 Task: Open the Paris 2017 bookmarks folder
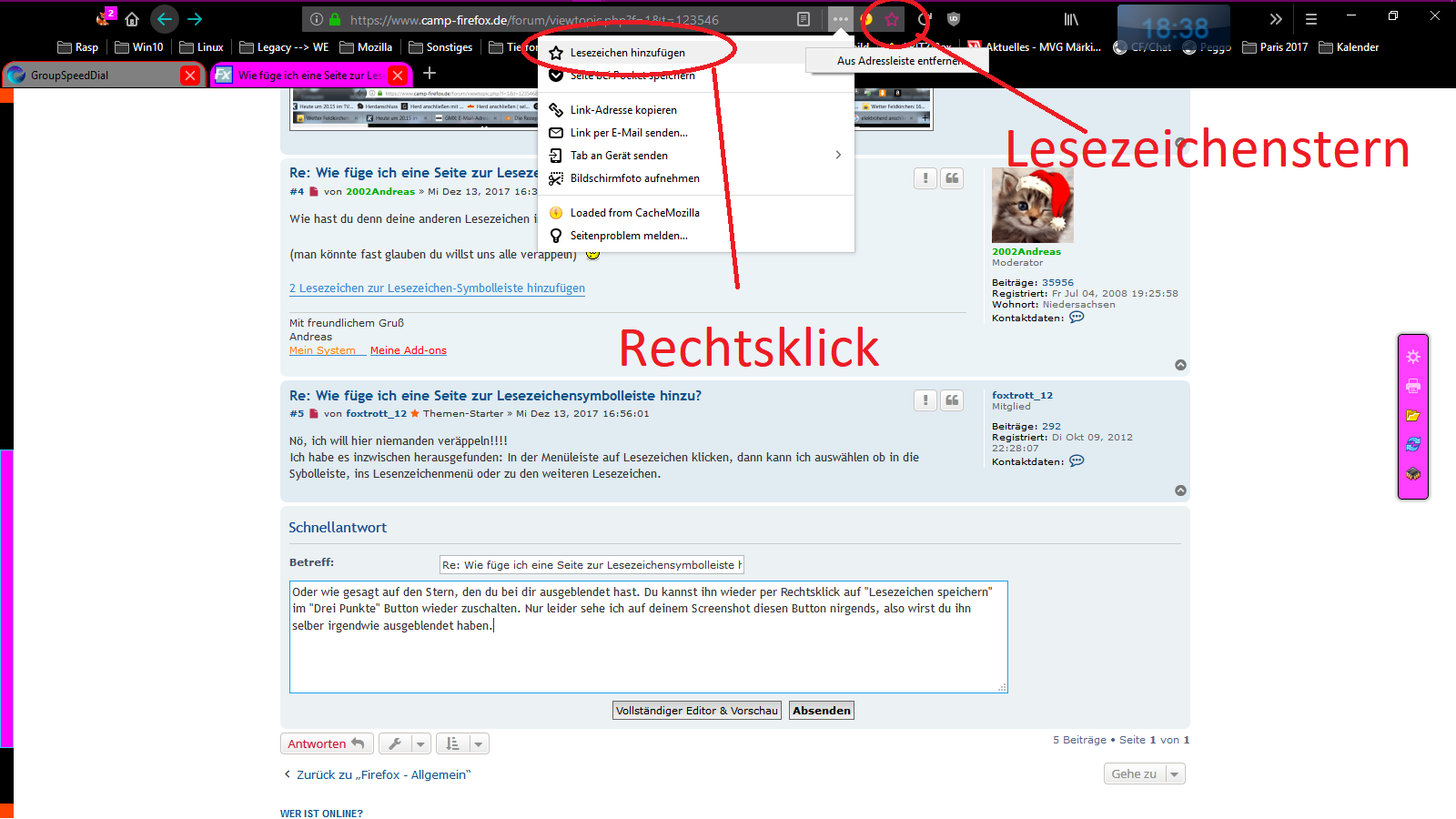click(1275, 47)
